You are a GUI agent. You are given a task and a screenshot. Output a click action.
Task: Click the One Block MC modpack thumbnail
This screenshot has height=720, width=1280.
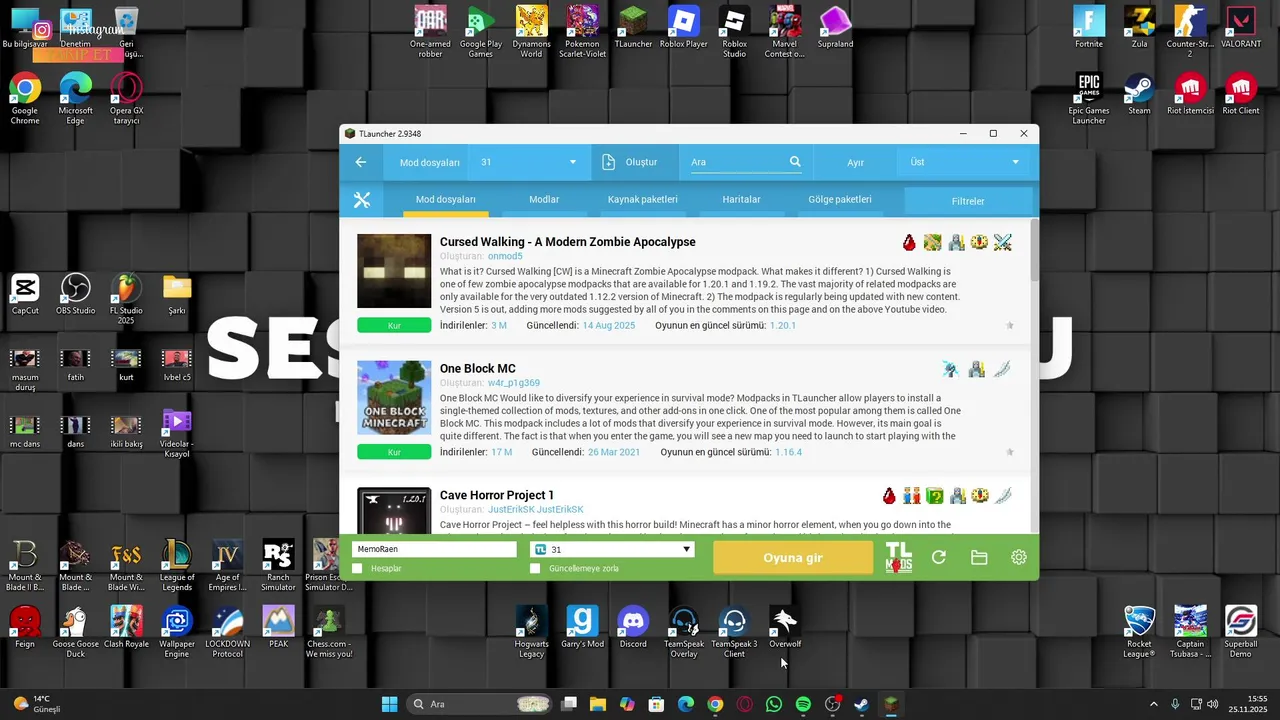(394, 398)
